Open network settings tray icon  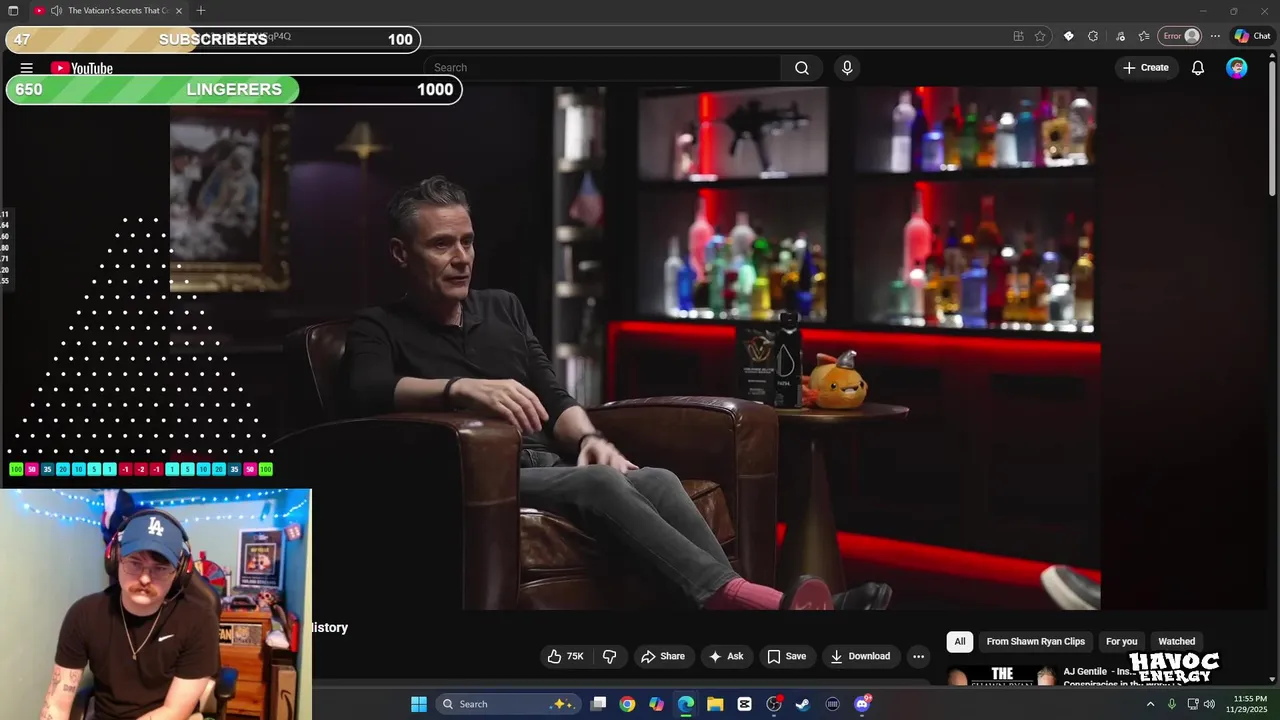click(1191, 704)
